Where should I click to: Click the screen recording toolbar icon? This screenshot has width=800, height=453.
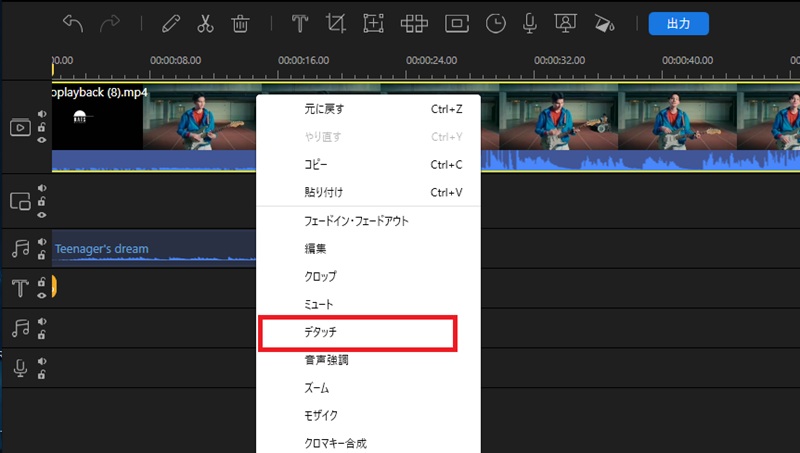coord(565,23)
